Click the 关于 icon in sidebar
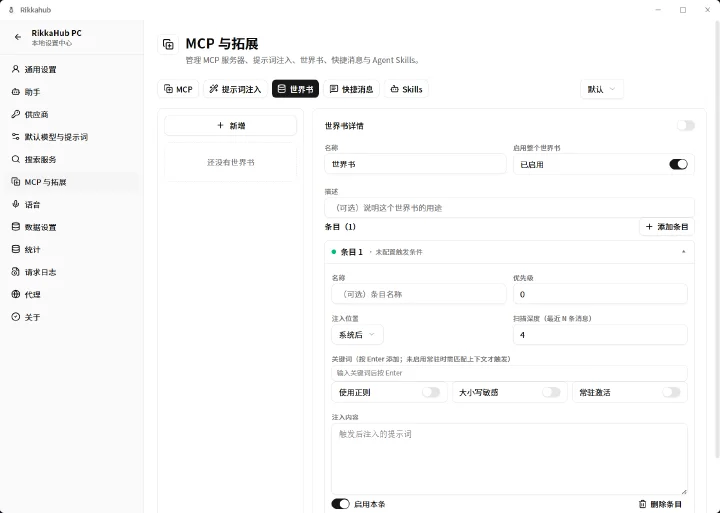Image resolution: width=720 pixels, height=513 pixels. pyautogui.click(x=16, y=317)
